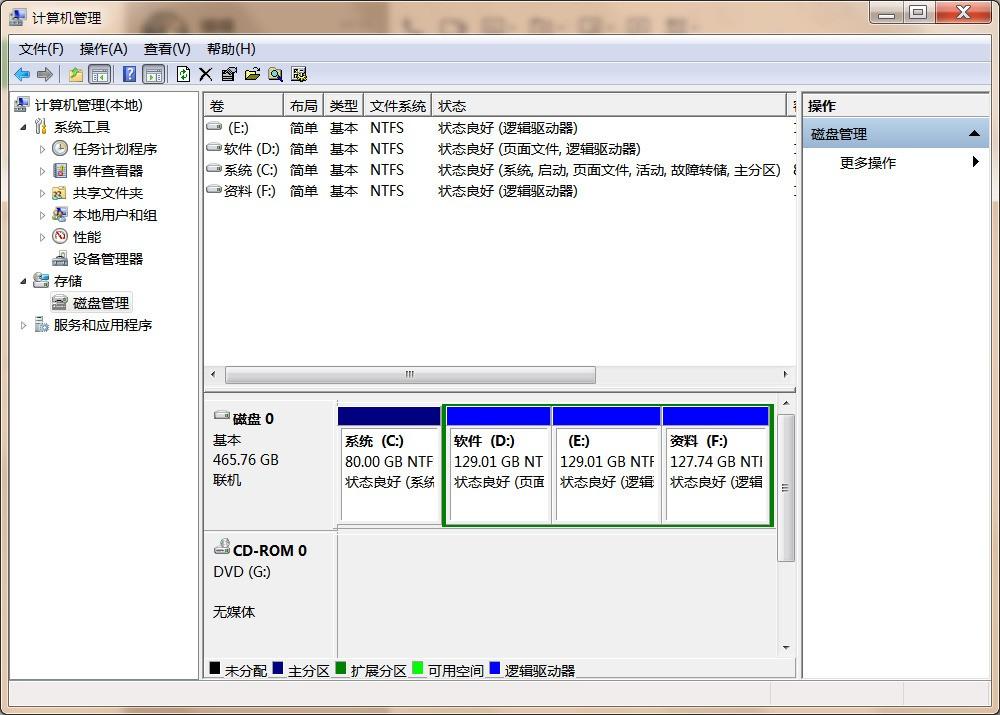1000x715 pixels.
Task: Expand the 服务和应用程序 tree node
Action: click(24, 325)
